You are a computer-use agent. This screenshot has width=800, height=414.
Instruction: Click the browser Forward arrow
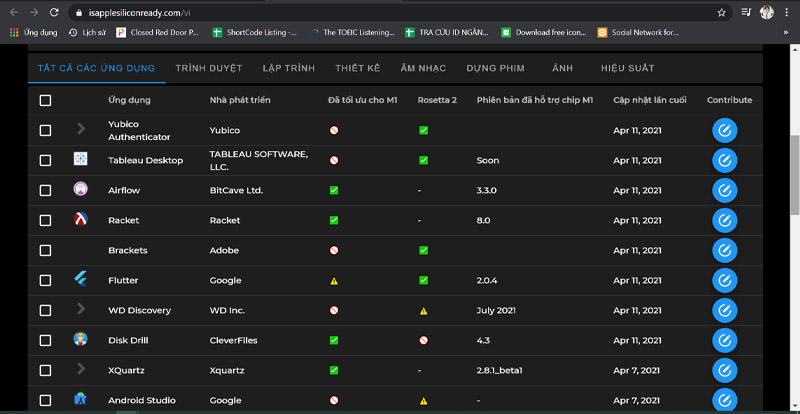click(34, 12)
